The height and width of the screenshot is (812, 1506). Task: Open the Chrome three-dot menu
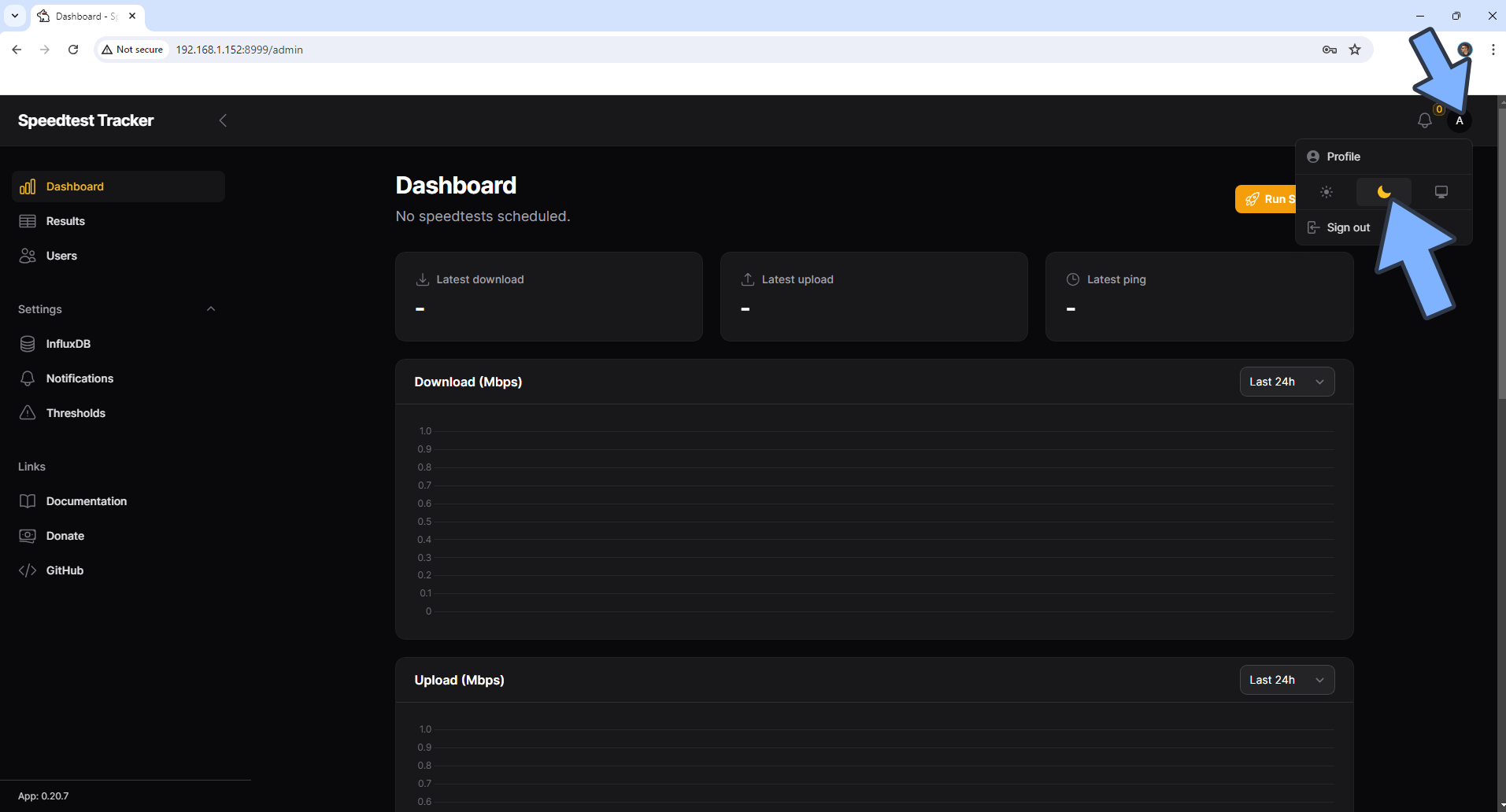1493,50
